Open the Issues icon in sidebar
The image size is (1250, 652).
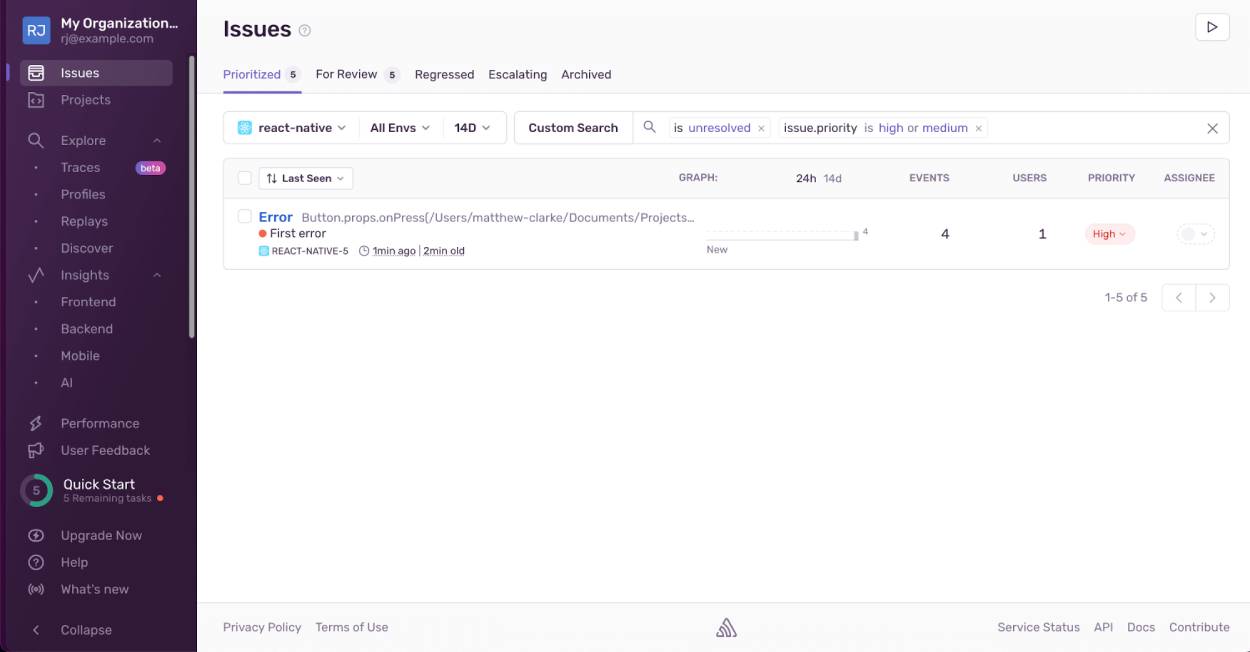pos(36,73)
